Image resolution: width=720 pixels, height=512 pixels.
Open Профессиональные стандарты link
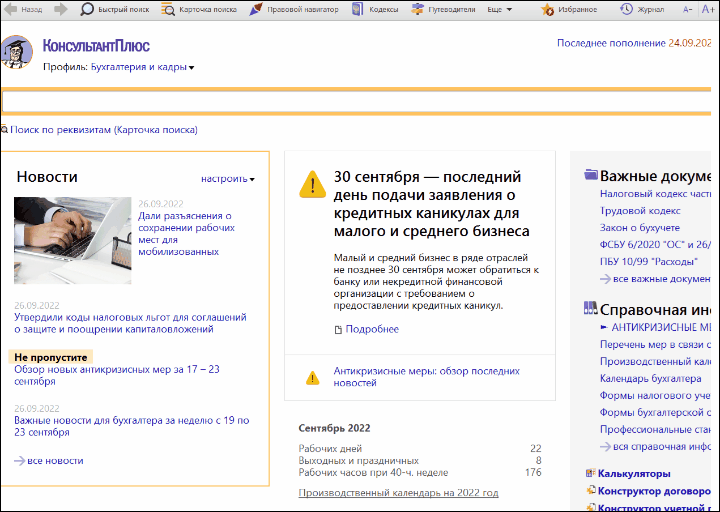pos(655,429)
